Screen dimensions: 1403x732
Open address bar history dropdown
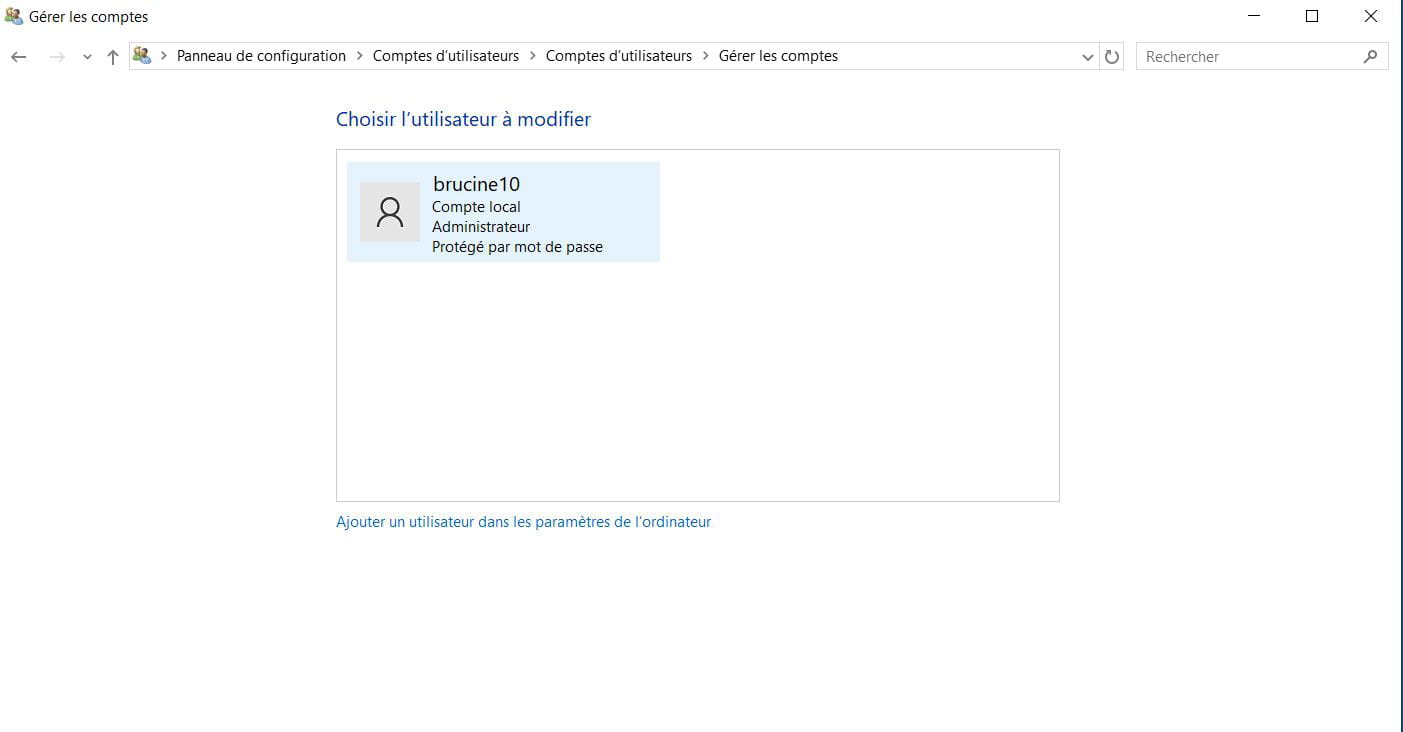coord(1088,57)
